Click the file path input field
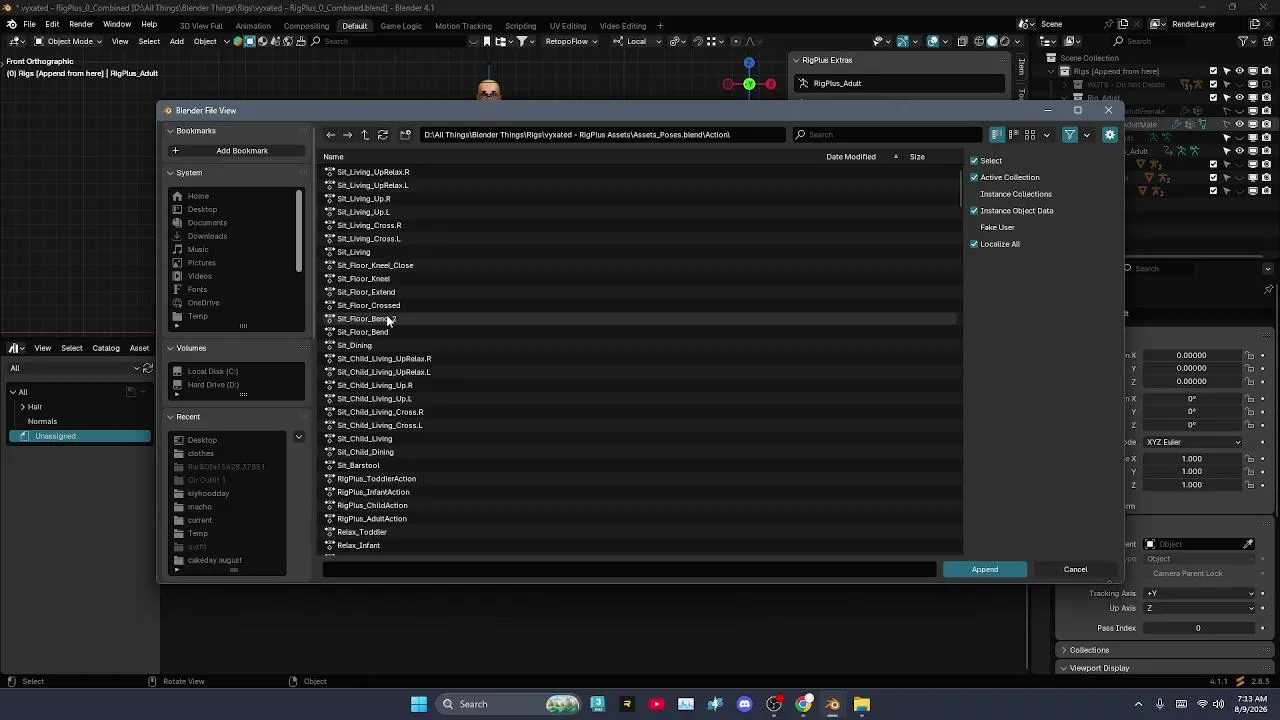The width and height of the screenshot is (1280, 720). coord(601,135)
